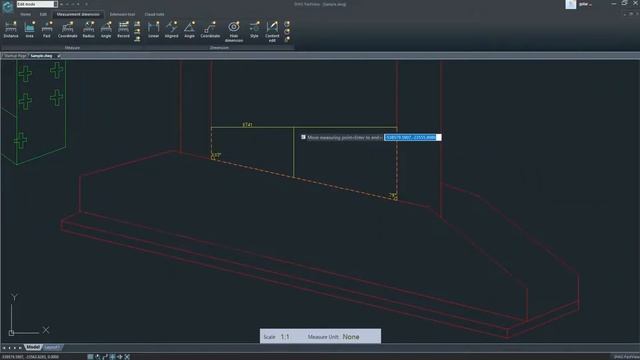
Task: Select the Radius measure tool
Action: point(89,30)
